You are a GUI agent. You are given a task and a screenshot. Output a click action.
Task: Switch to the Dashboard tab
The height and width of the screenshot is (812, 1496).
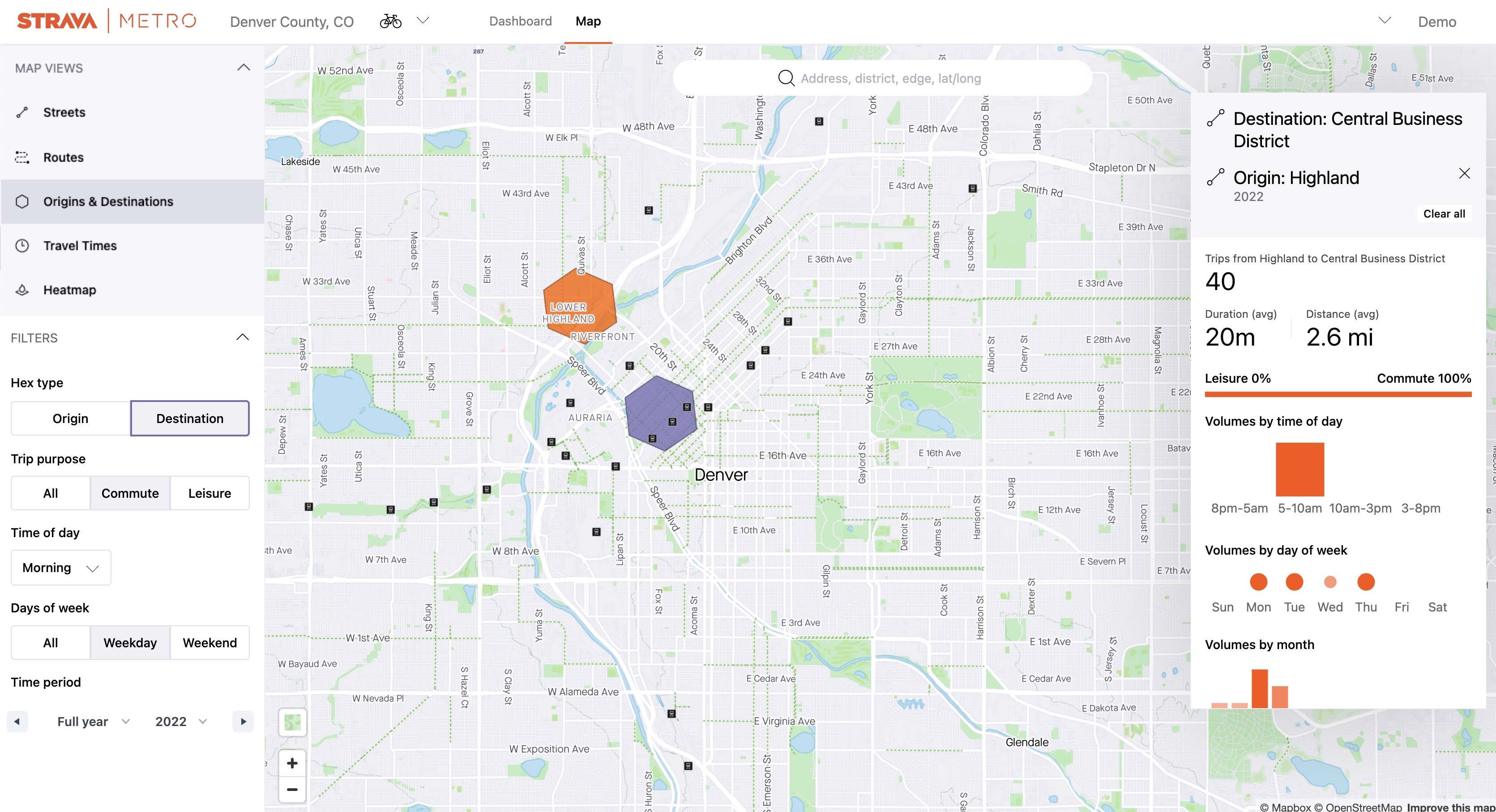[520, 21]
